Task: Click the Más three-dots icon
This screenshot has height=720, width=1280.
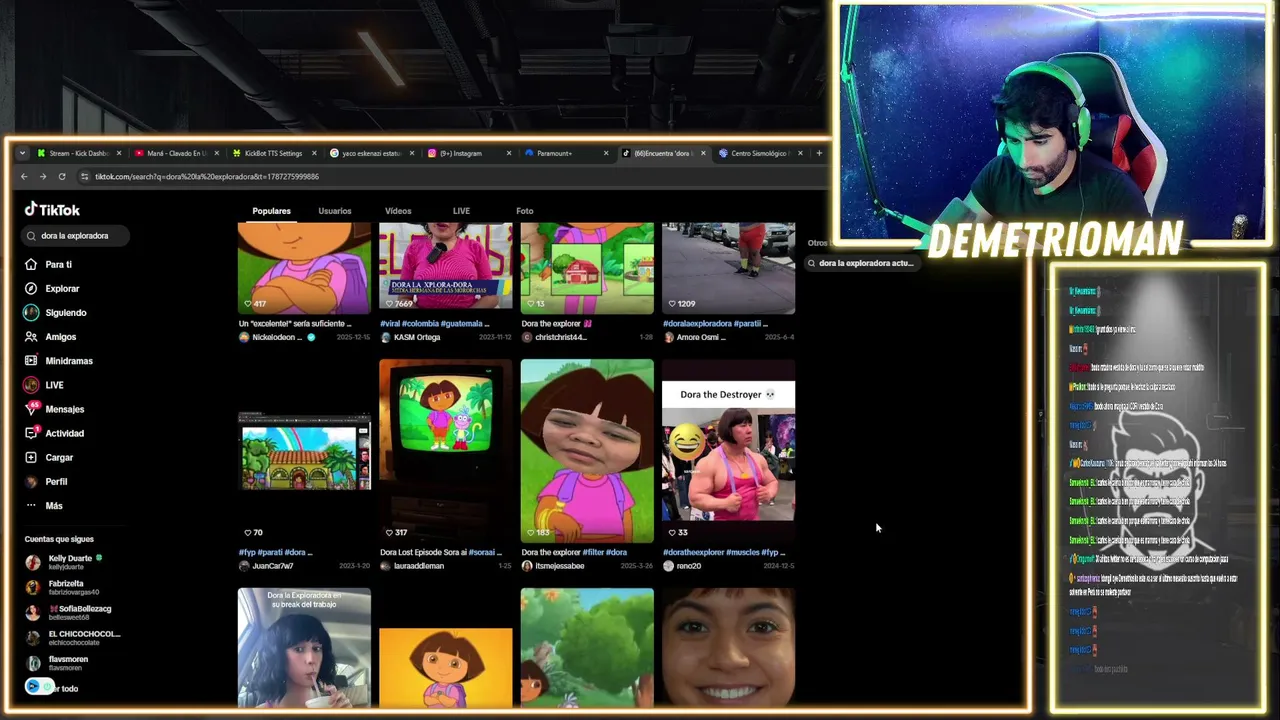Action: pyautogui.click(x=31, y=506)
